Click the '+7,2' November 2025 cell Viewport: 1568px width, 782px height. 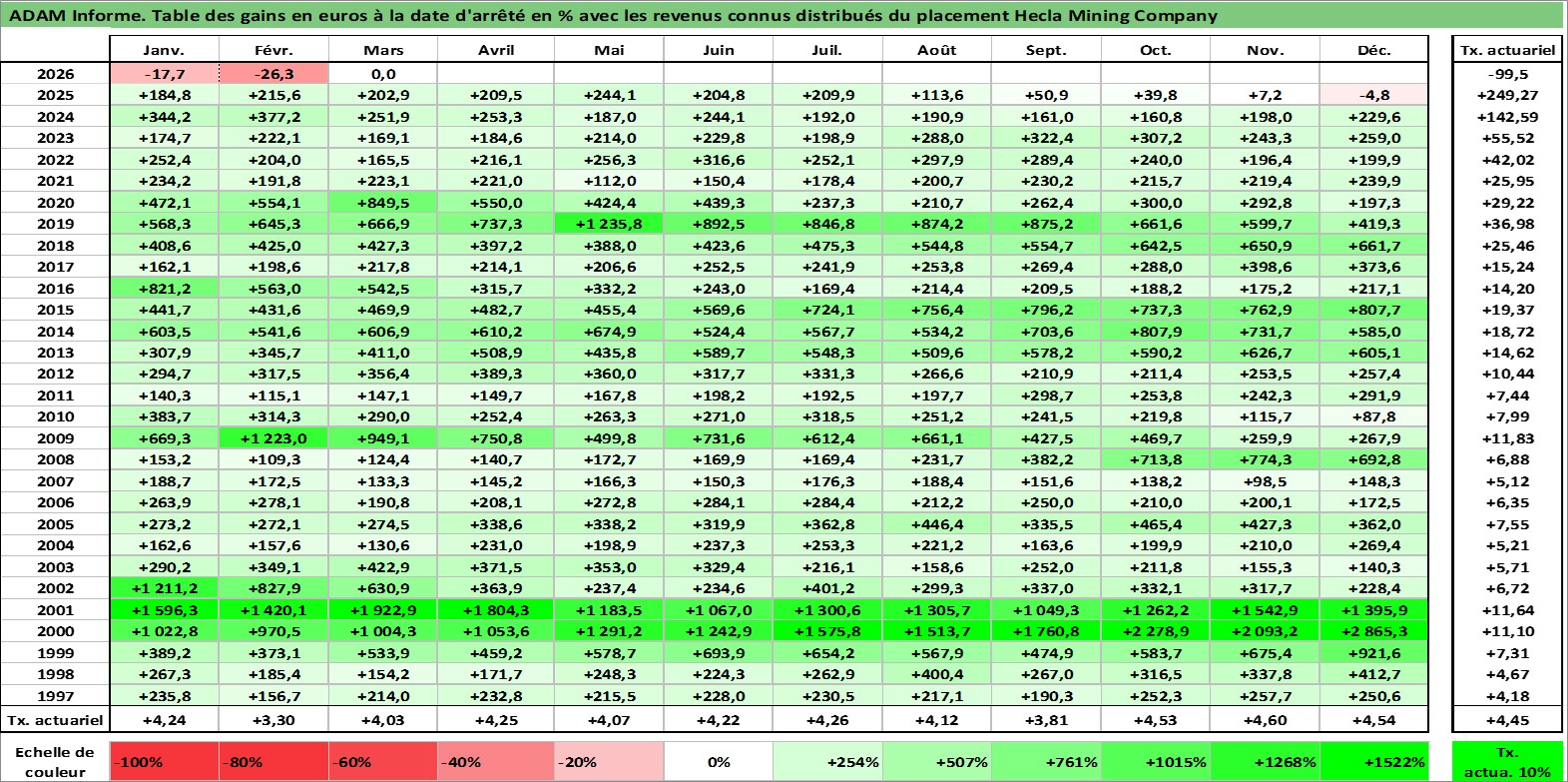(x=1265, y=95)
